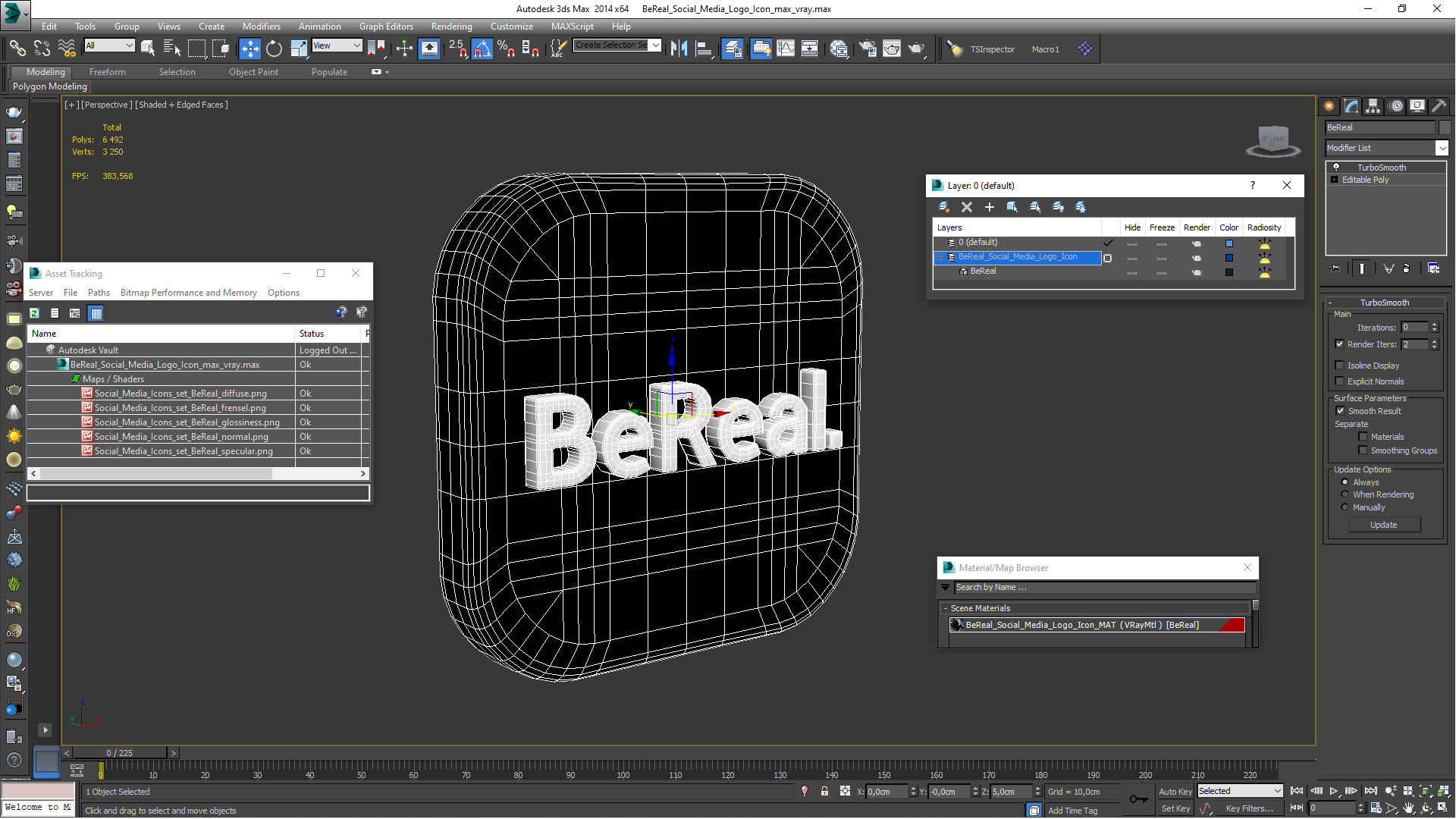Select the Always update option
This screenshot has height=819, width=1456.
(x=1345, y=482)
